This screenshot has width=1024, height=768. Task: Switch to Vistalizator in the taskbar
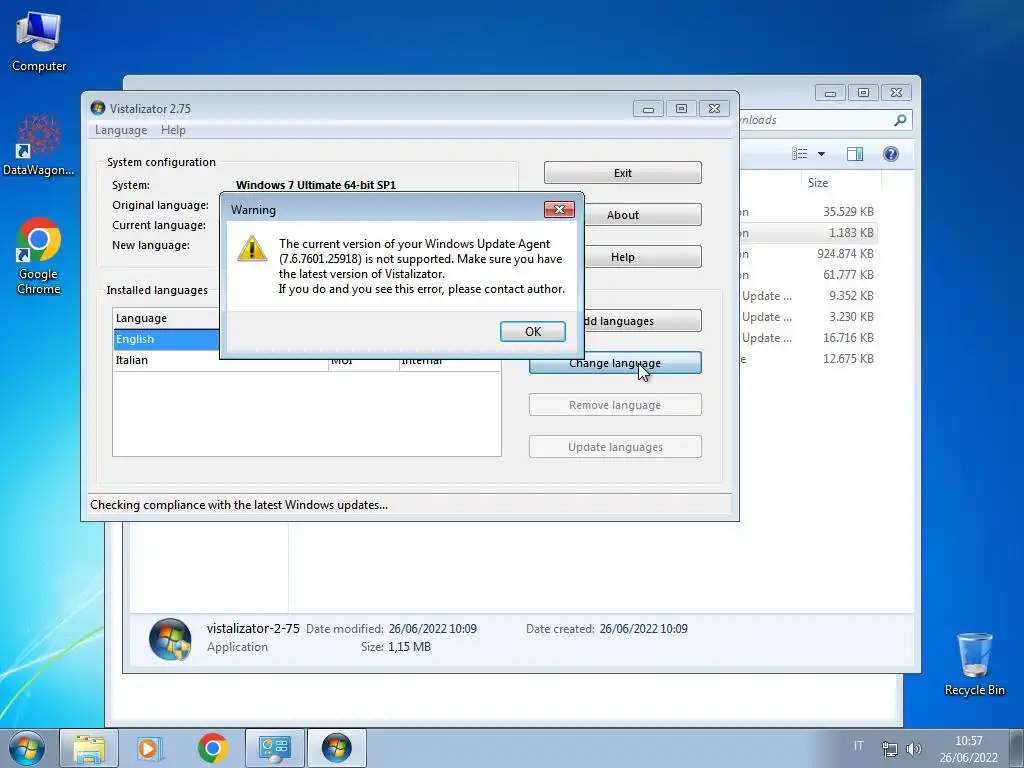tap(336, 748)
